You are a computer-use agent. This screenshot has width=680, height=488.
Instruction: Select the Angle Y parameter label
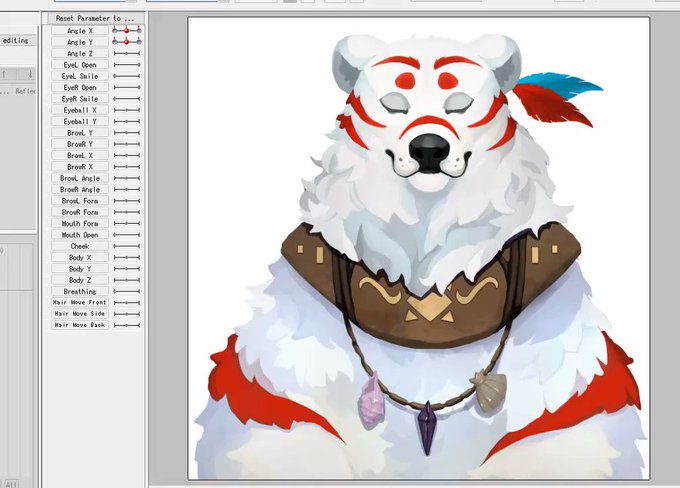pos(80,42)
